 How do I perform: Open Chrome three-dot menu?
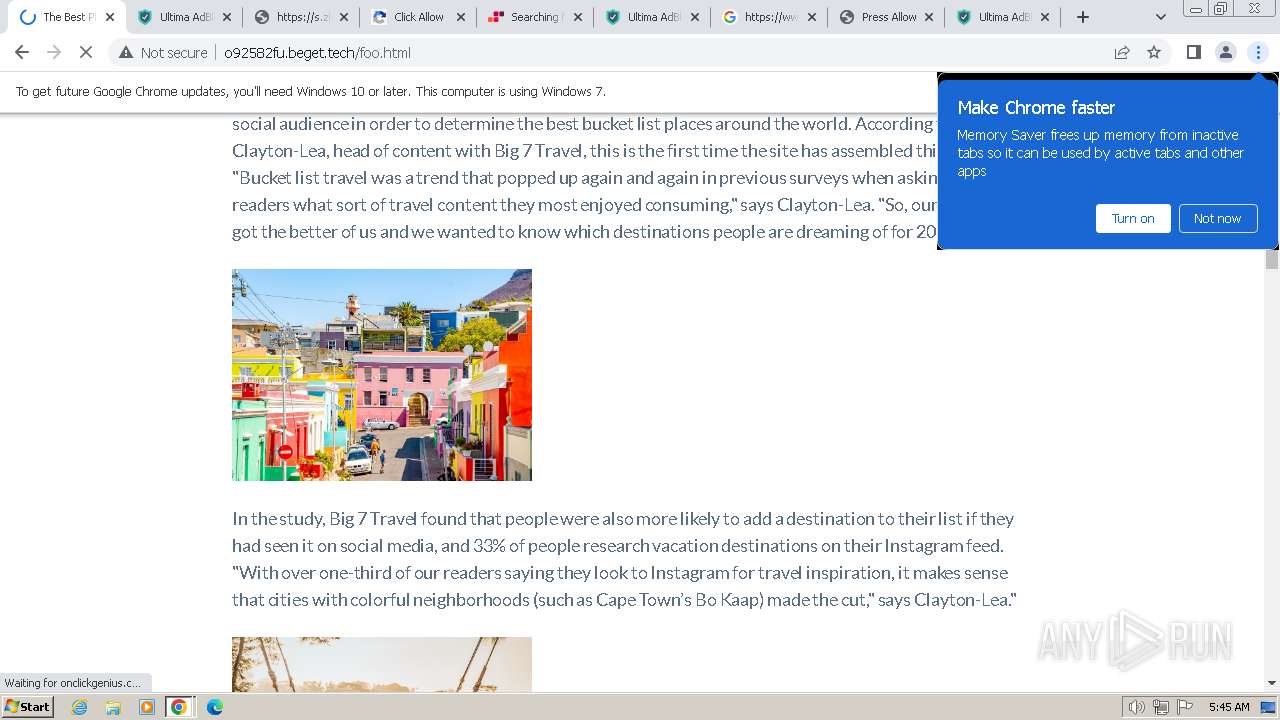tap(1258, 52)
